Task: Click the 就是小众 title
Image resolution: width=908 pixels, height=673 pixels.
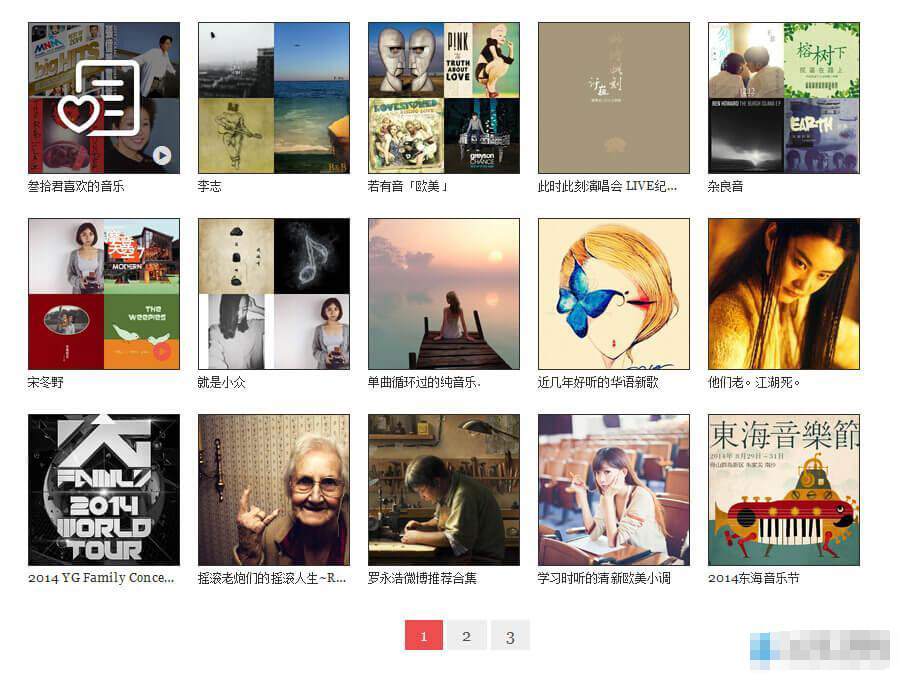Action: [222, 382]
